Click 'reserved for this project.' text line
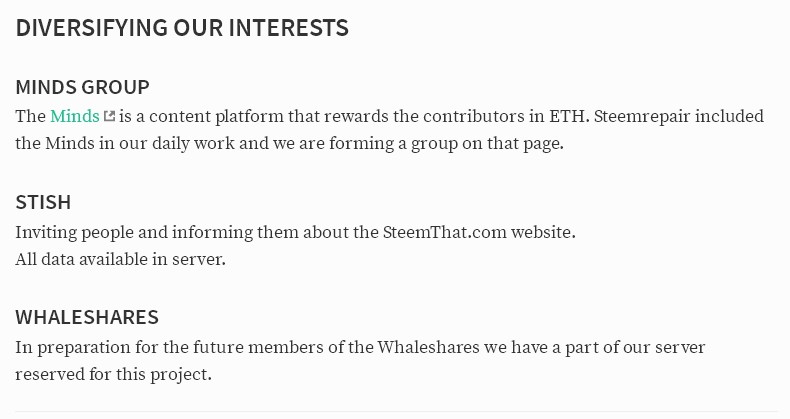Image resolution: width=790 pixels, height=419 pixels. [x=113, y=374]
